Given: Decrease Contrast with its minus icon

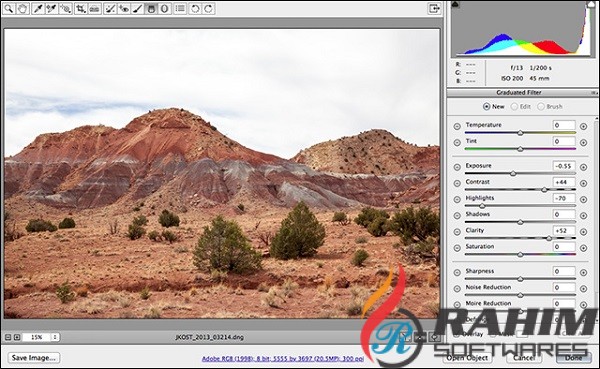Looking at the screenshot, I should point(457,183).
